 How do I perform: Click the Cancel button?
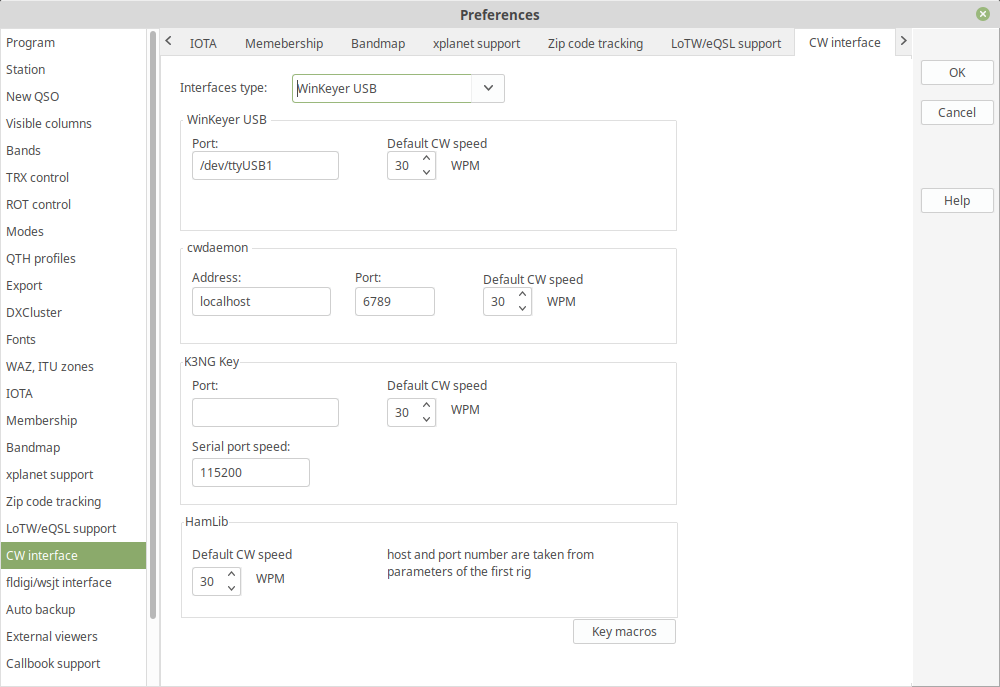pyautogui.click(x=957, y=113)
